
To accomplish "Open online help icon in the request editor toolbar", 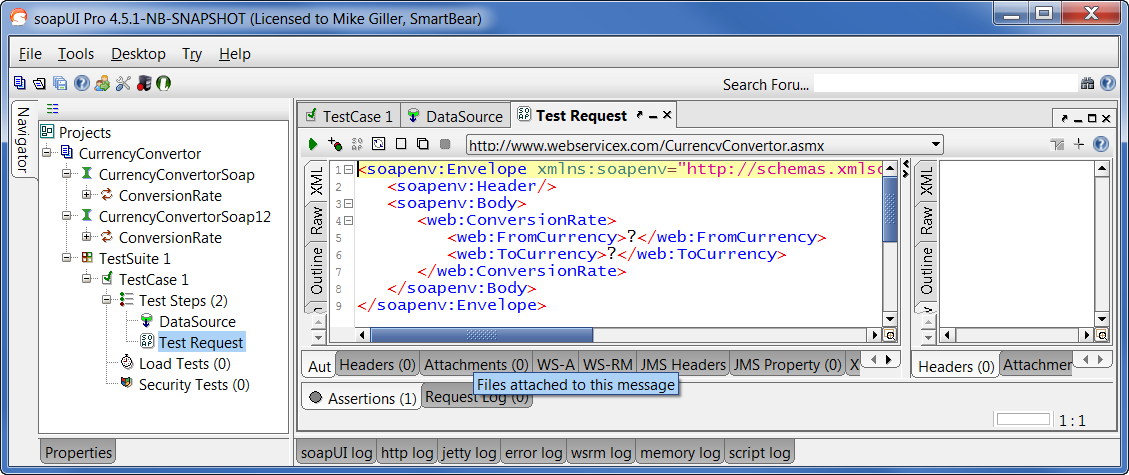I will pos(1100,144).
